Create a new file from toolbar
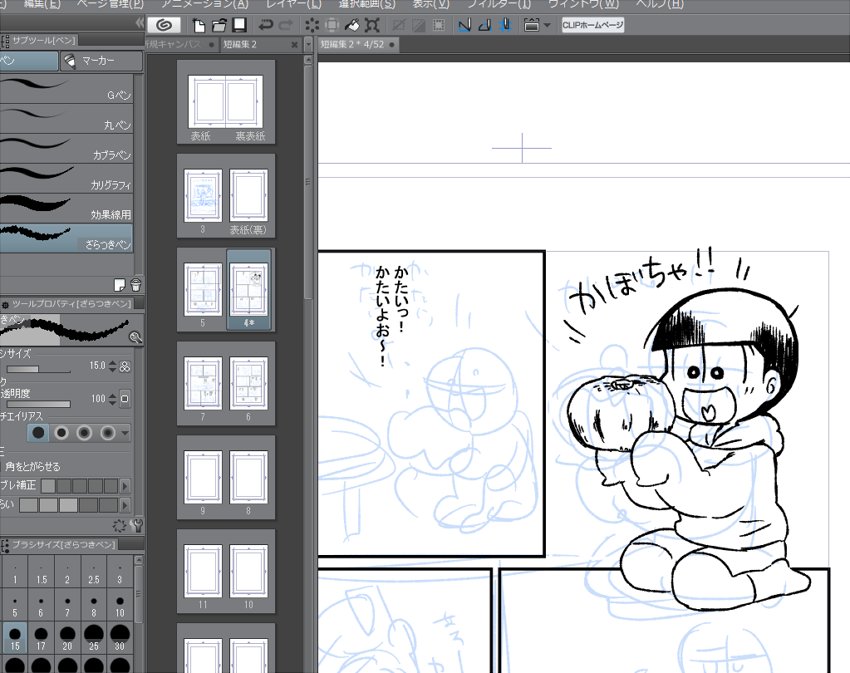Screen dimensions: 850x673 pos(199,25)
